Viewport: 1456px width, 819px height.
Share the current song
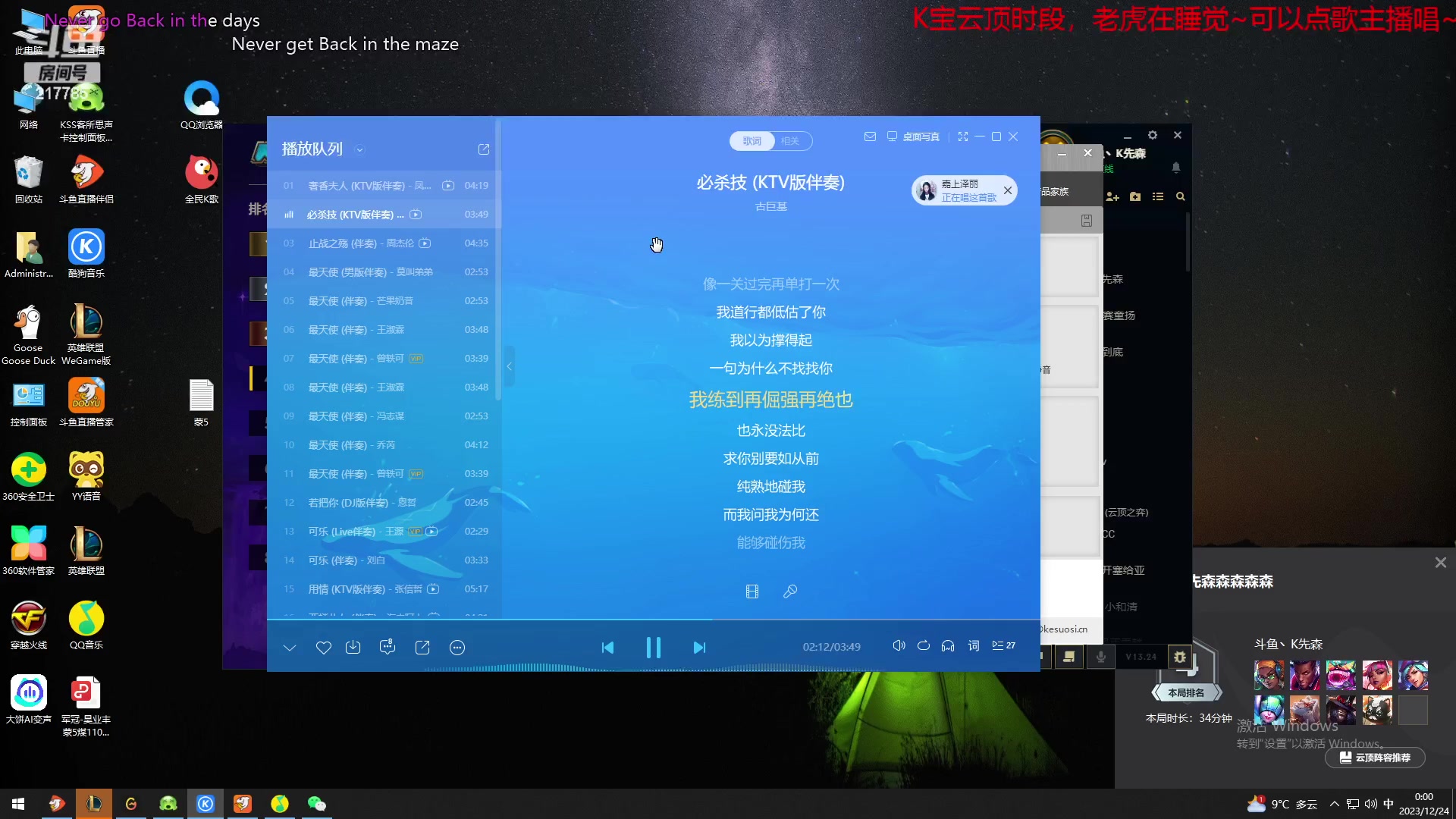point(422,648)
